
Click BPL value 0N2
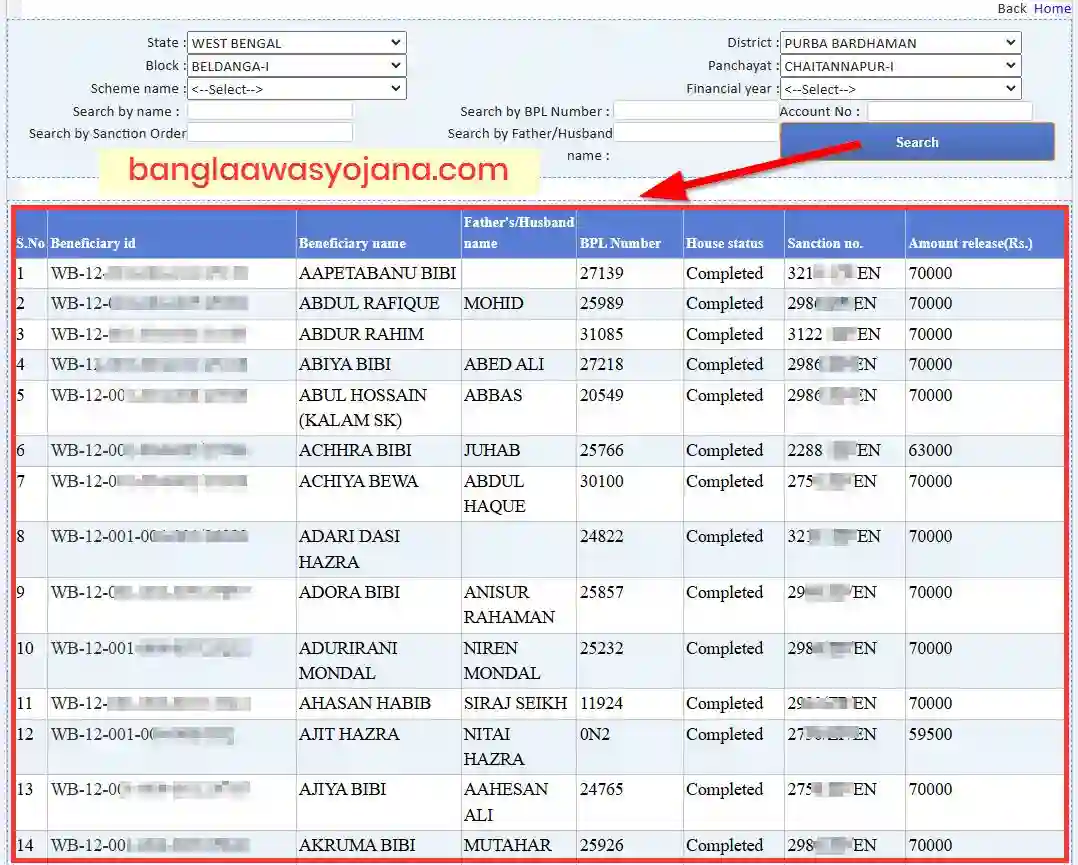click(595, 734)
